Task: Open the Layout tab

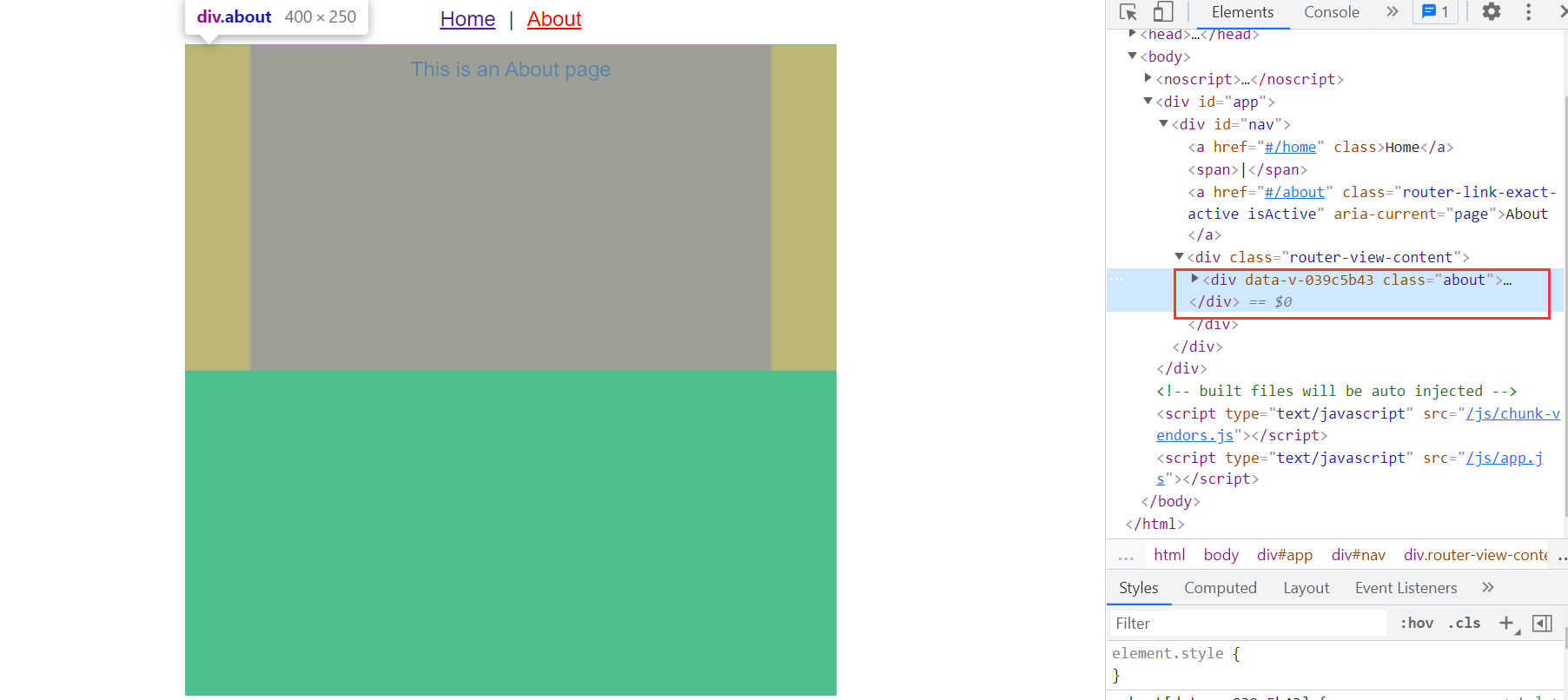Action: coord(1306,588)
